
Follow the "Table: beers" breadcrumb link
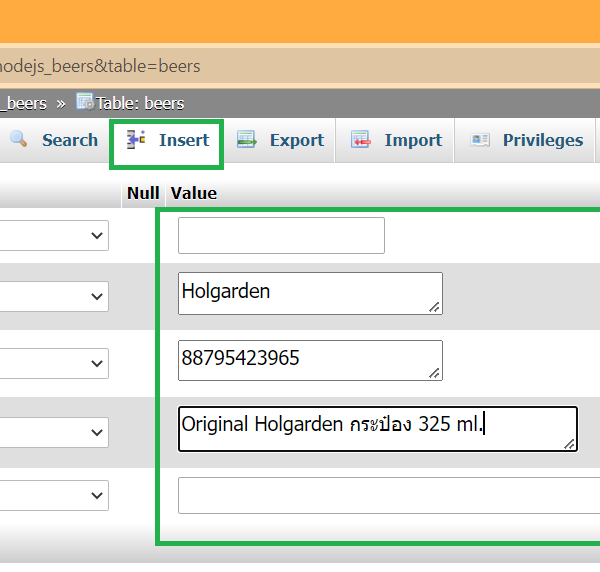[x=140, y=103]
